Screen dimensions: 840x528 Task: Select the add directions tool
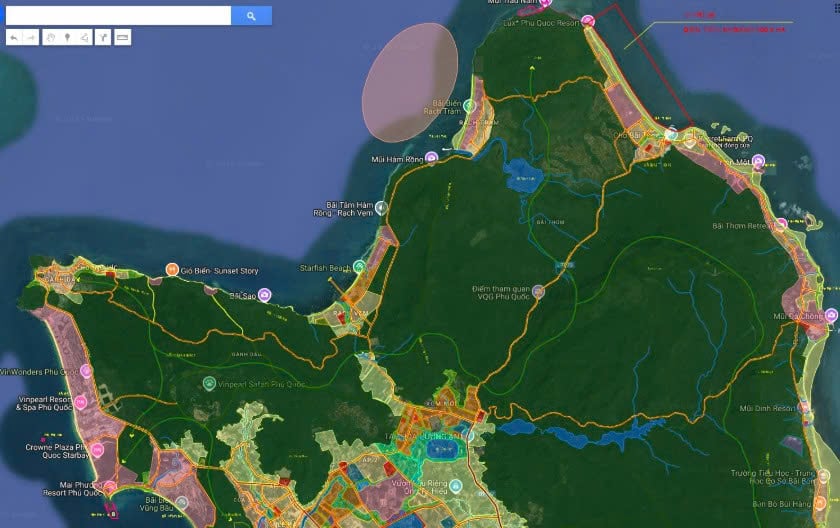[102, 38]
